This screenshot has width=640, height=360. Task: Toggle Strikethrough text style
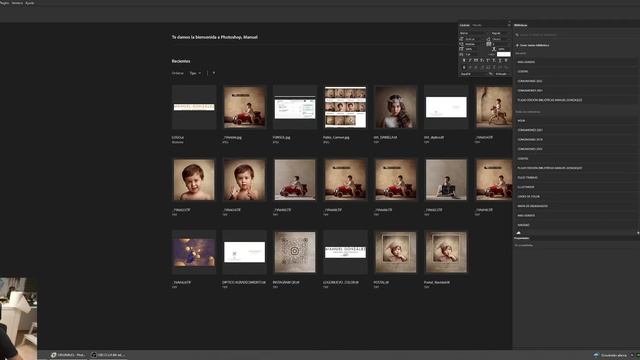click(506, 60)
